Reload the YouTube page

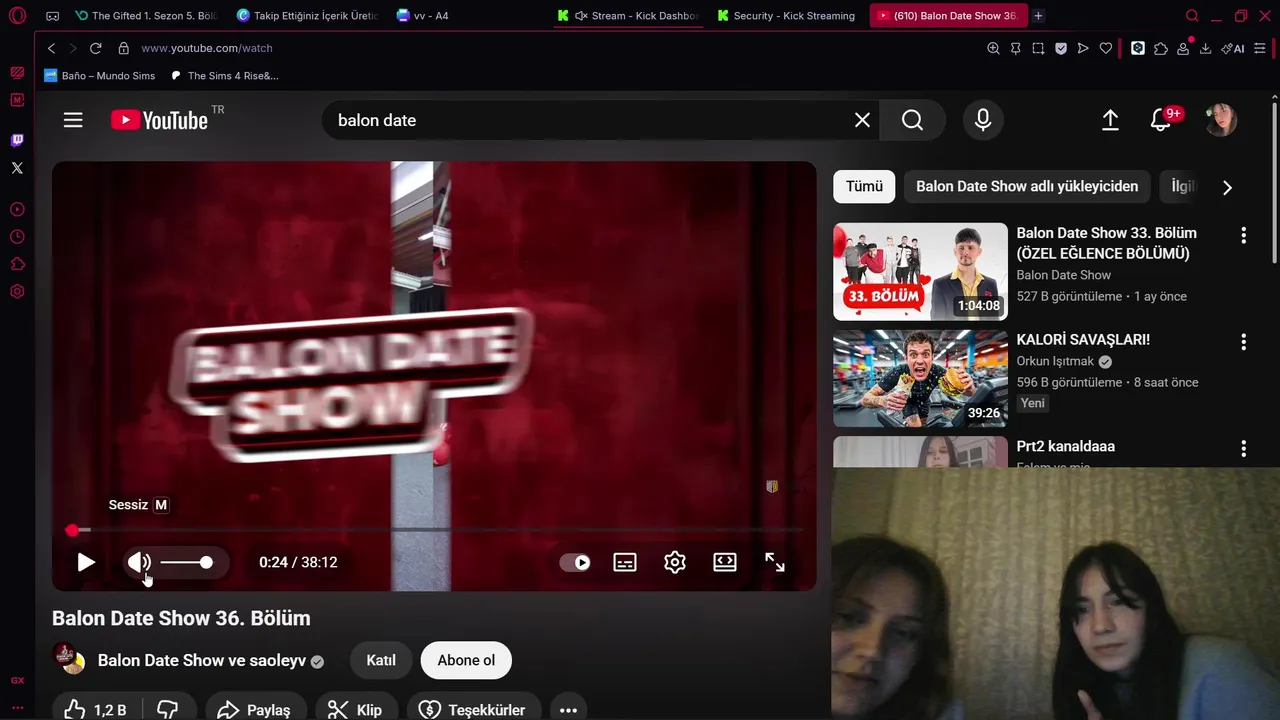click(x=96, y=48)
